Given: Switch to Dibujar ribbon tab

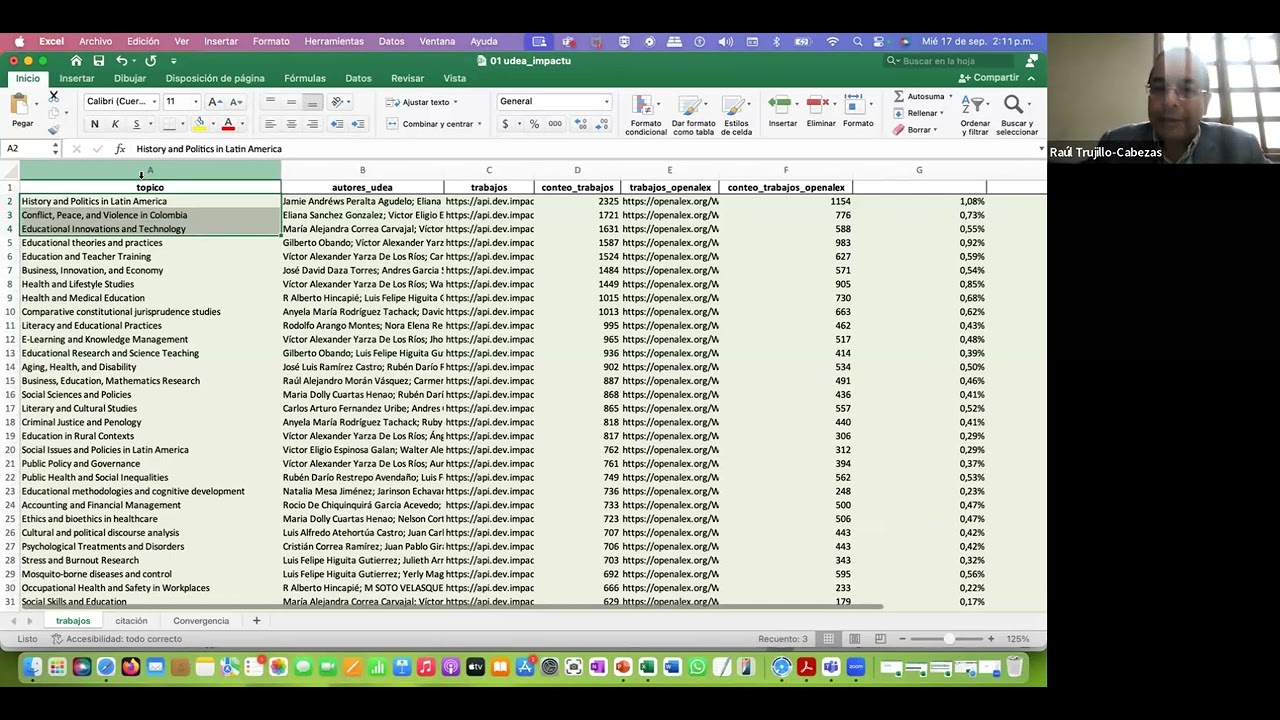Looking at the screenshot, I should 130,78.
